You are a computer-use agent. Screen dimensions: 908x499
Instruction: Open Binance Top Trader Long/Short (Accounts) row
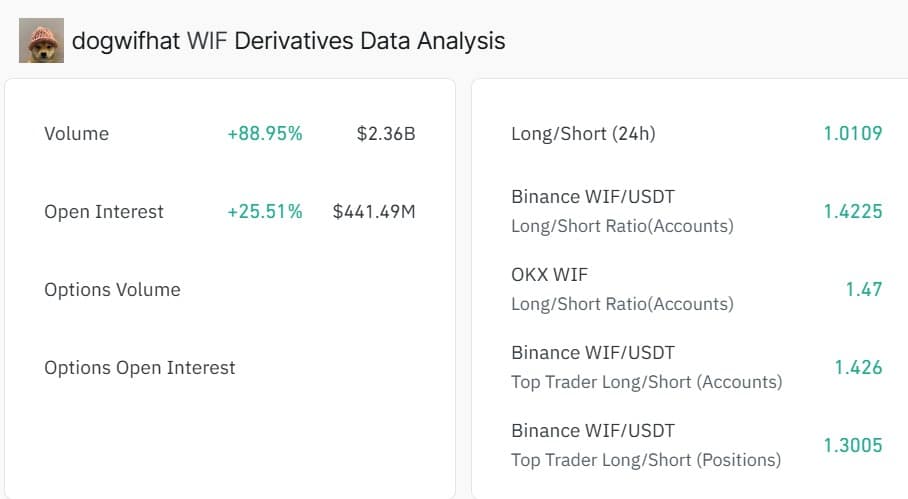click(646, 367)
